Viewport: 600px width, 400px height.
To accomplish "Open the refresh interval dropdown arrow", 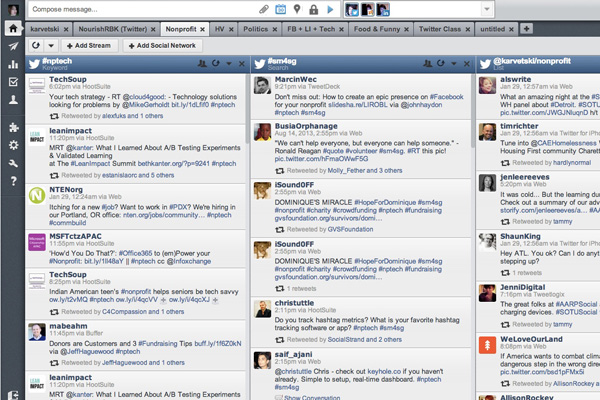I will tap(51, 46).
